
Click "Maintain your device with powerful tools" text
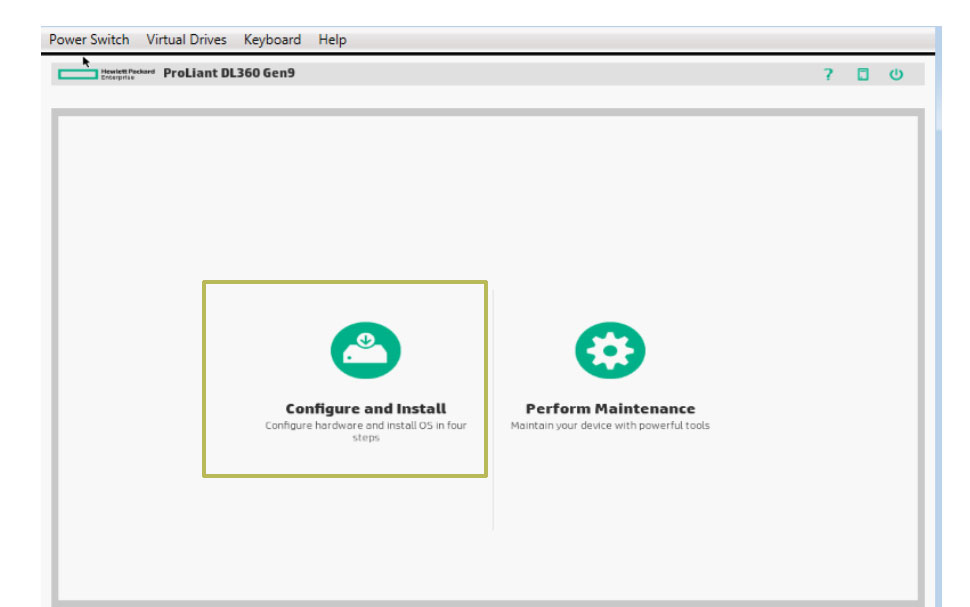pyautogui.click(x=611, y=424)
